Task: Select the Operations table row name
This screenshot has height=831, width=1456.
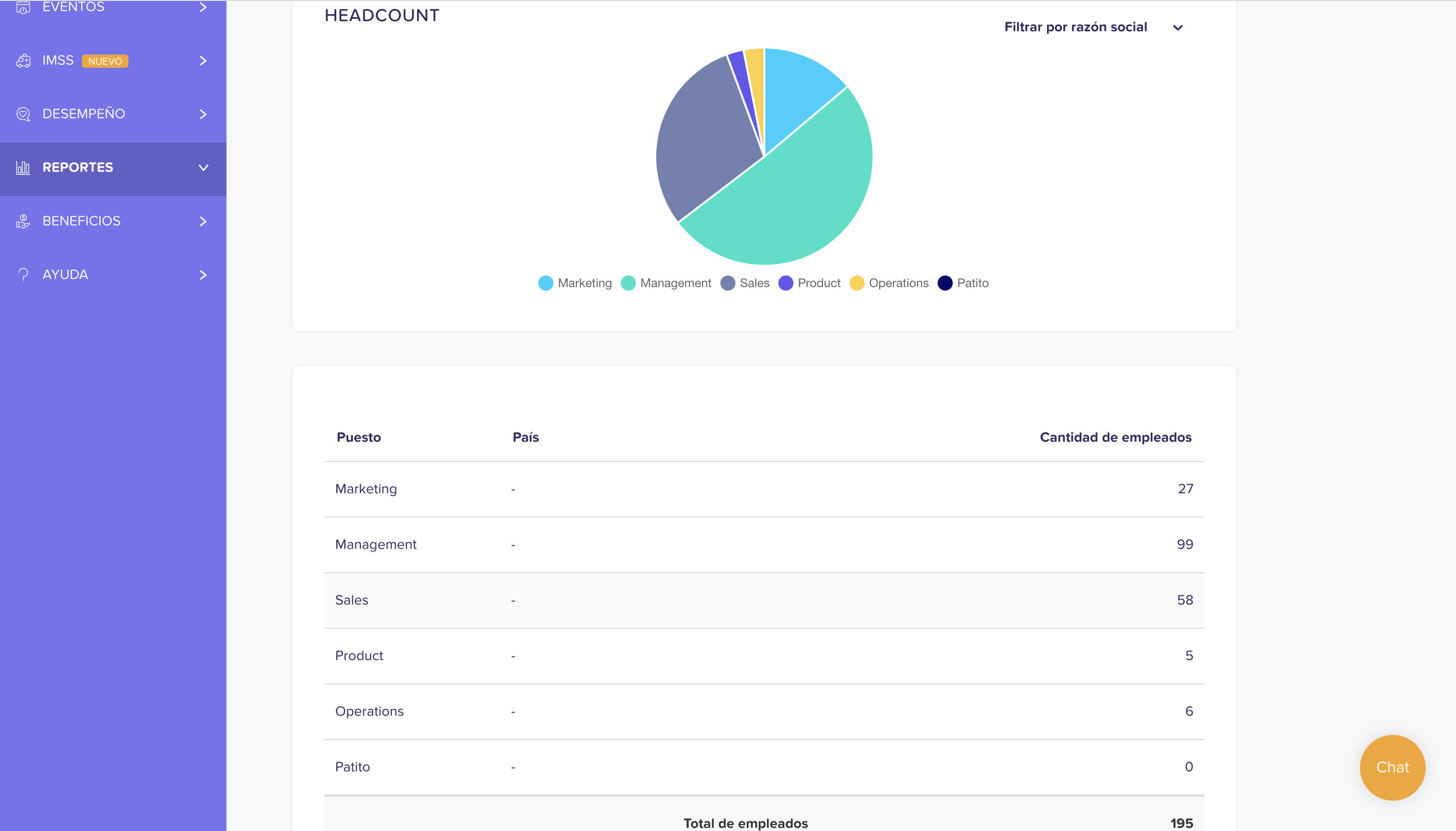Action: click(x=369, y=712)
